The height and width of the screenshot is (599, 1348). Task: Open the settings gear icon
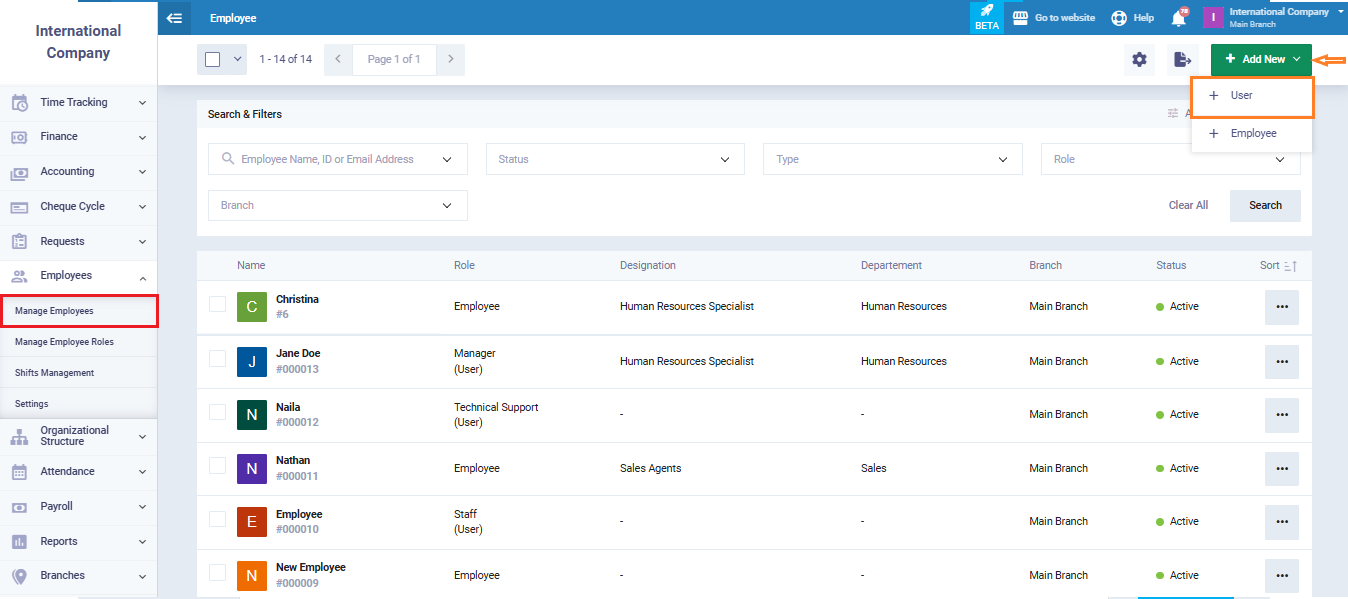(1139, 60)
